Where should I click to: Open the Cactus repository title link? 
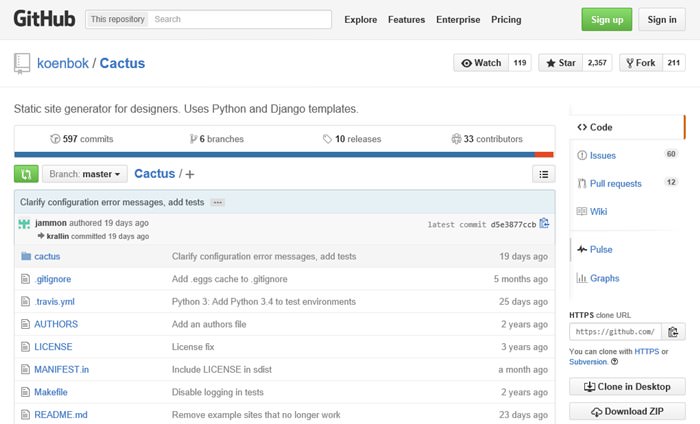coord(122,63)
